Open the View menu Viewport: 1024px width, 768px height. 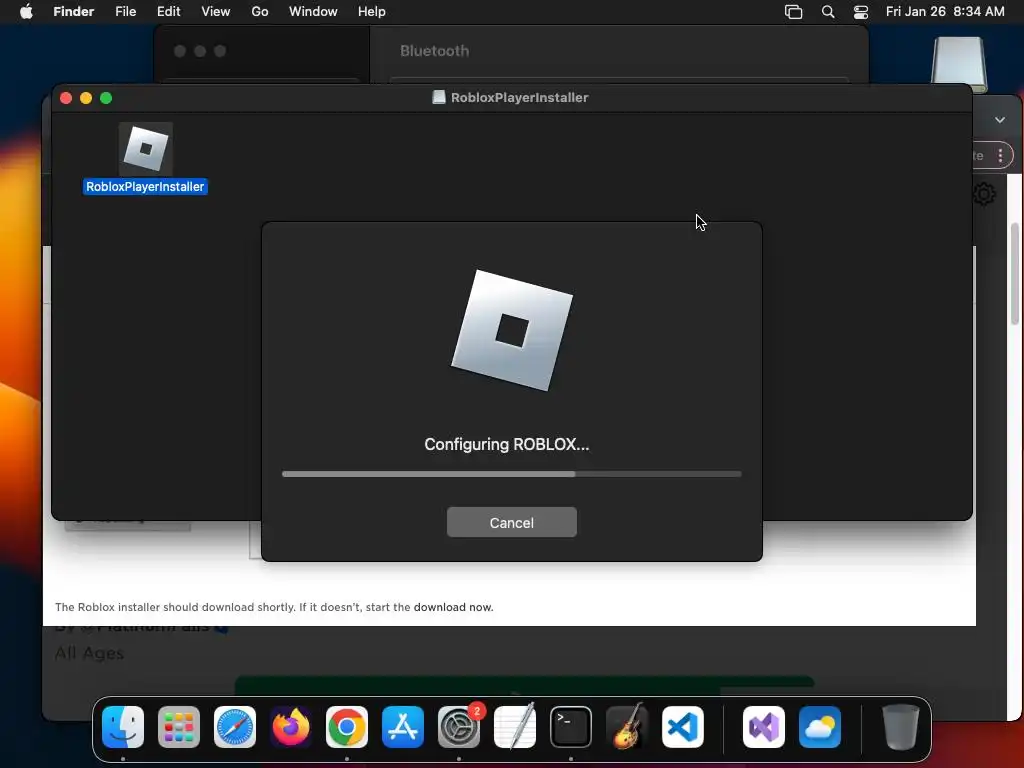(216, 12)
